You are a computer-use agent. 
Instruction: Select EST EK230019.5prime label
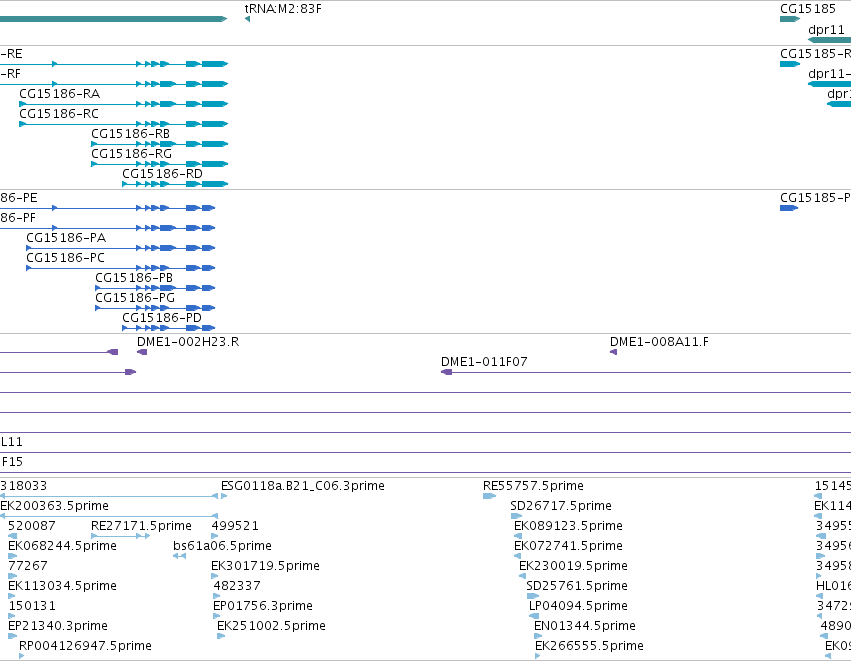[x=573, y=566]
